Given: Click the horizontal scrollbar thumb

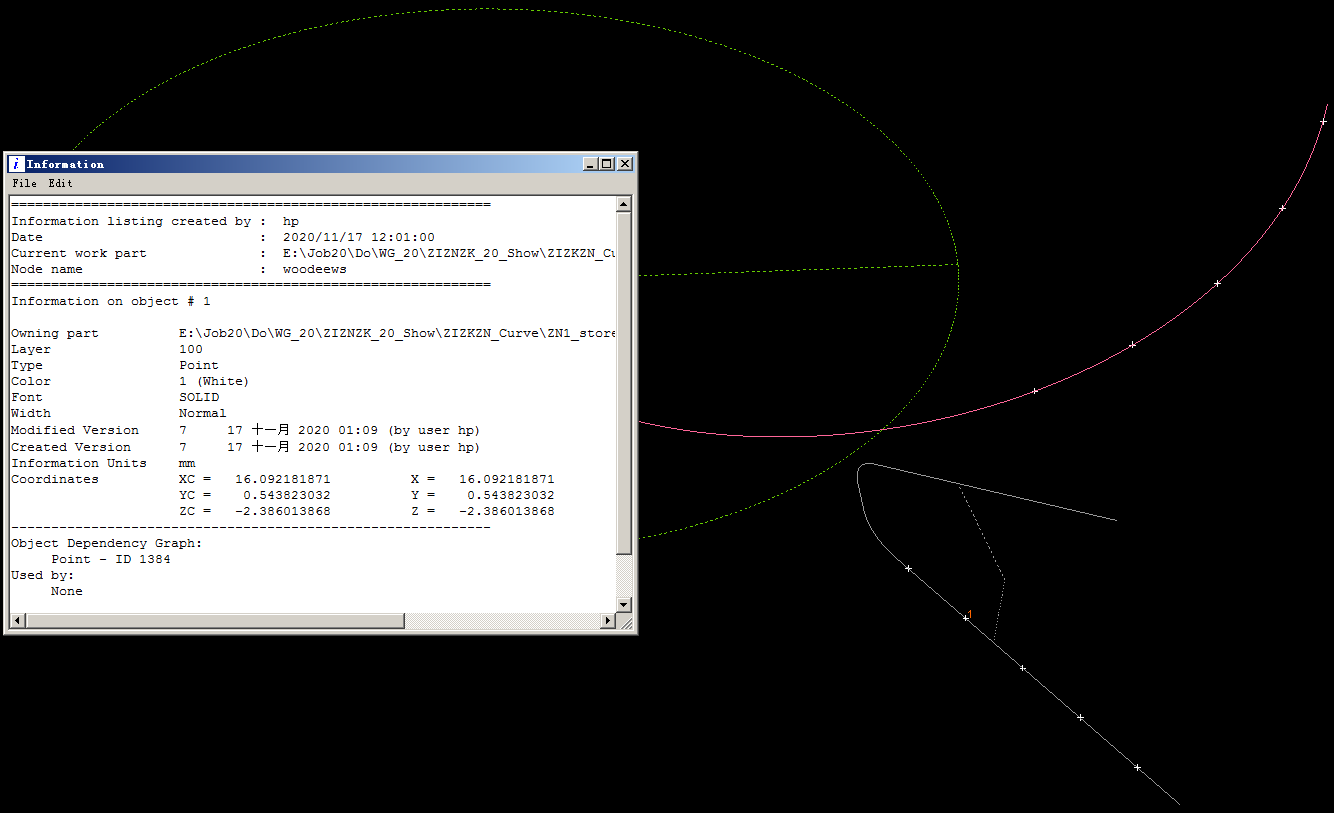Looking at the screenshot, I should coord(214,621).
